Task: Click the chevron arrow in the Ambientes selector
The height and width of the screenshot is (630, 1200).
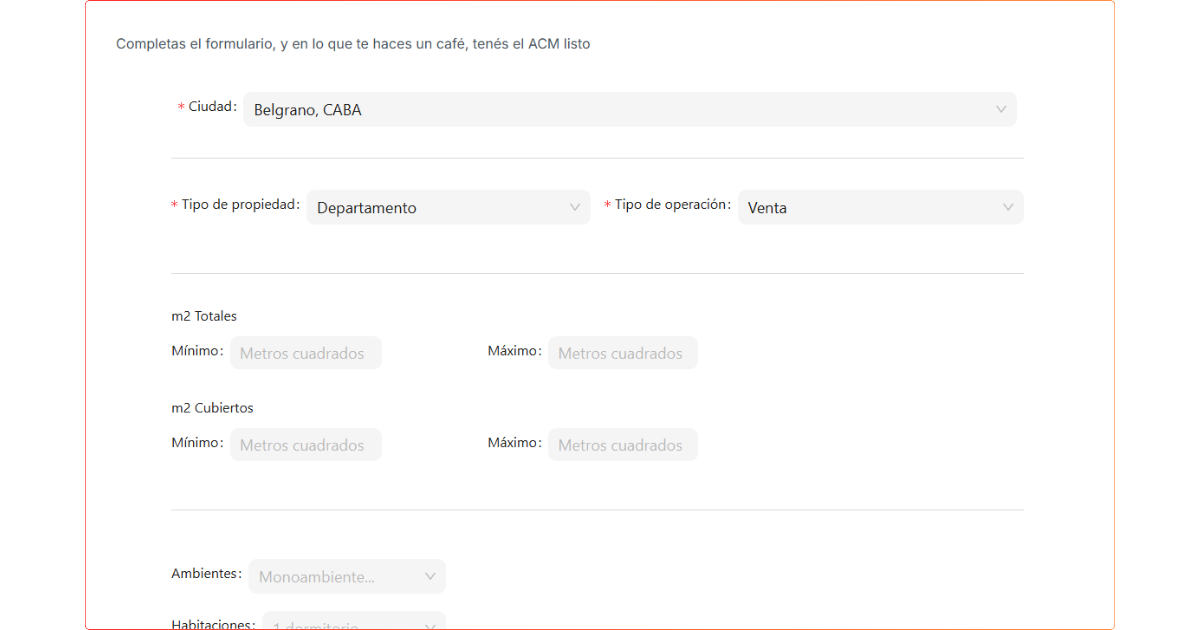Action: [430, 577]
